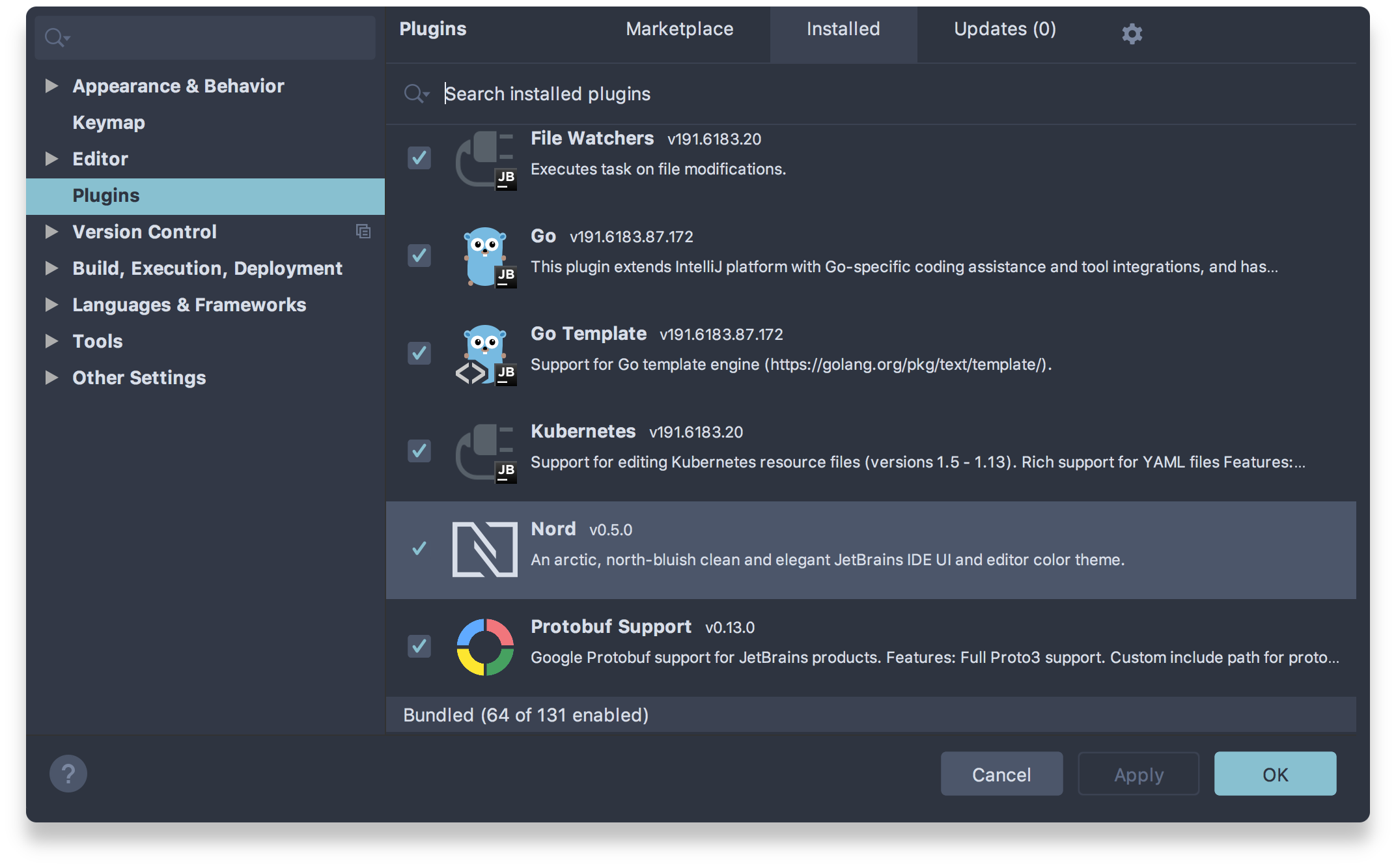
Task: Open the plugins gear settings menu
Action: [1132, 33]
